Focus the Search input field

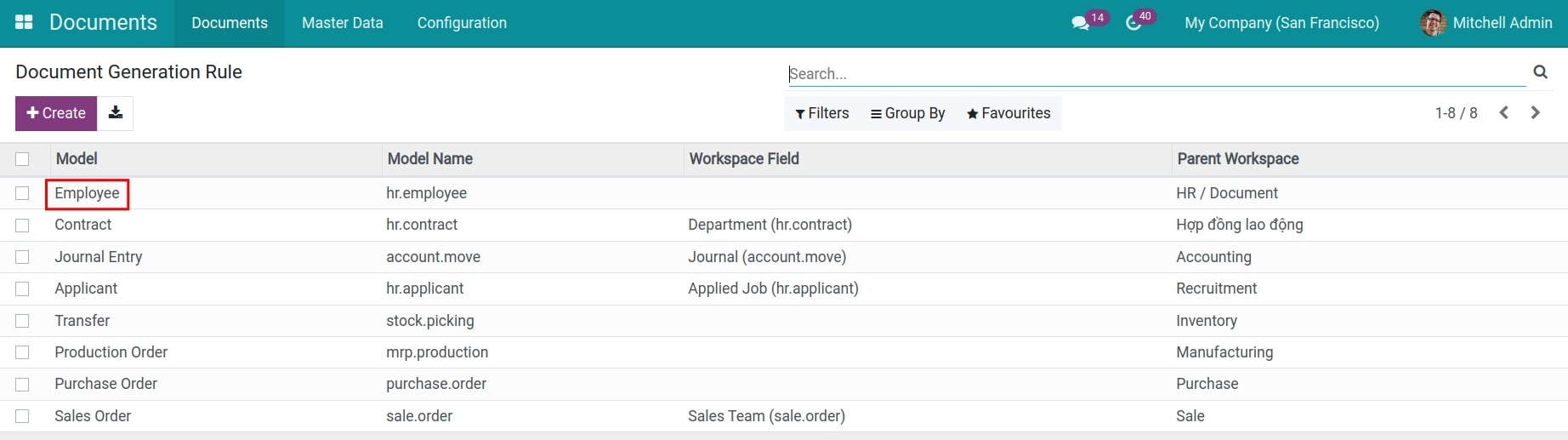click(x=1156, y=74)
